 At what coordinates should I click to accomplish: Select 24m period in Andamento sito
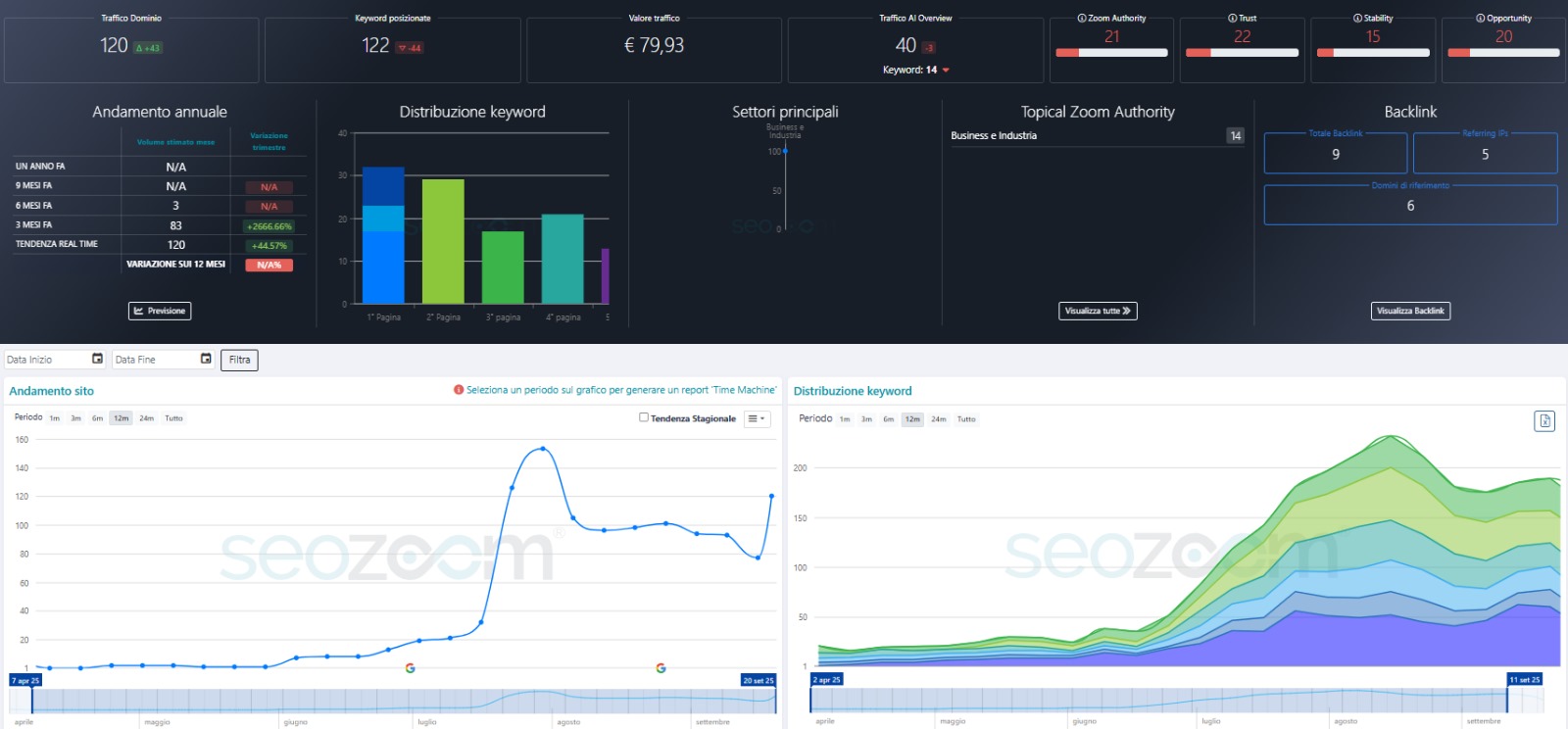pos(146,418)
